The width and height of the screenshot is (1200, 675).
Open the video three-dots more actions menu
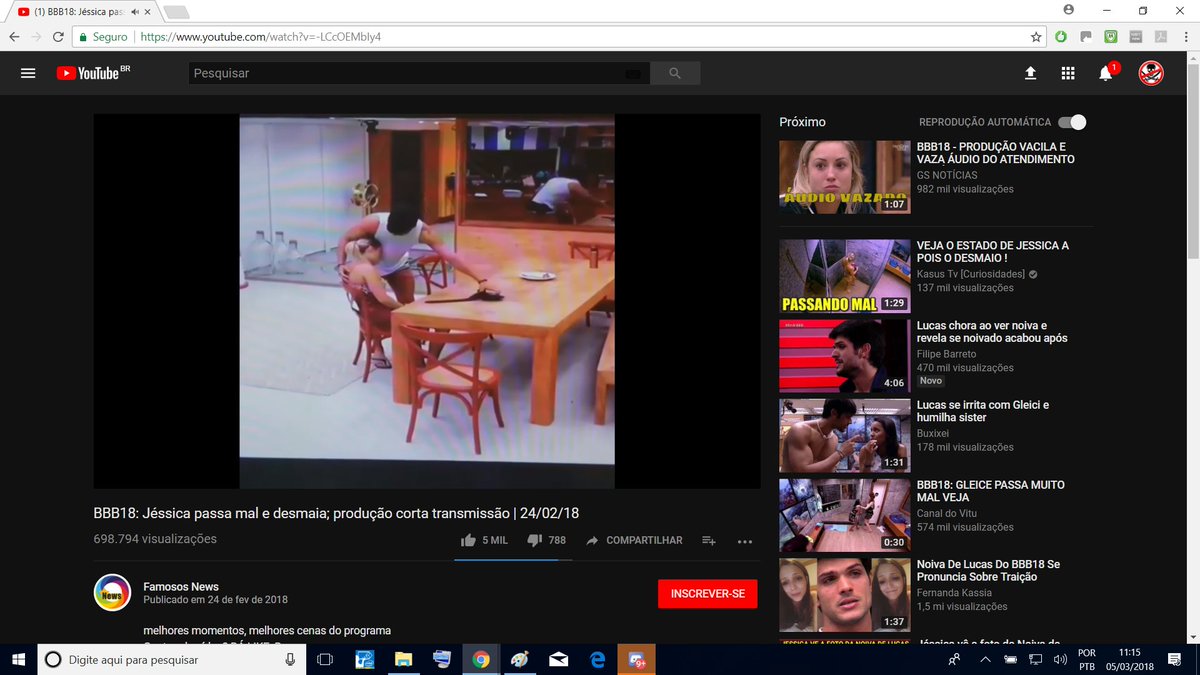pos(745,541)
